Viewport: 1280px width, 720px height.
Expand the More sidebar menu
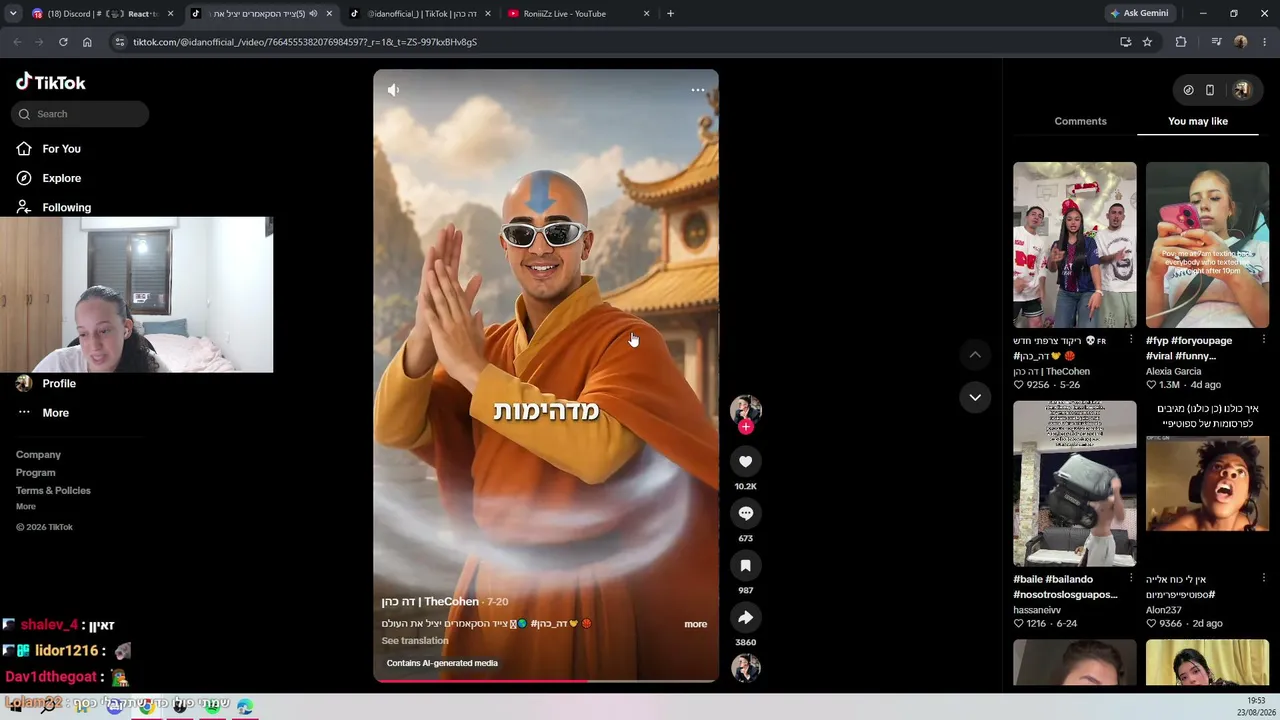[44, 413]
